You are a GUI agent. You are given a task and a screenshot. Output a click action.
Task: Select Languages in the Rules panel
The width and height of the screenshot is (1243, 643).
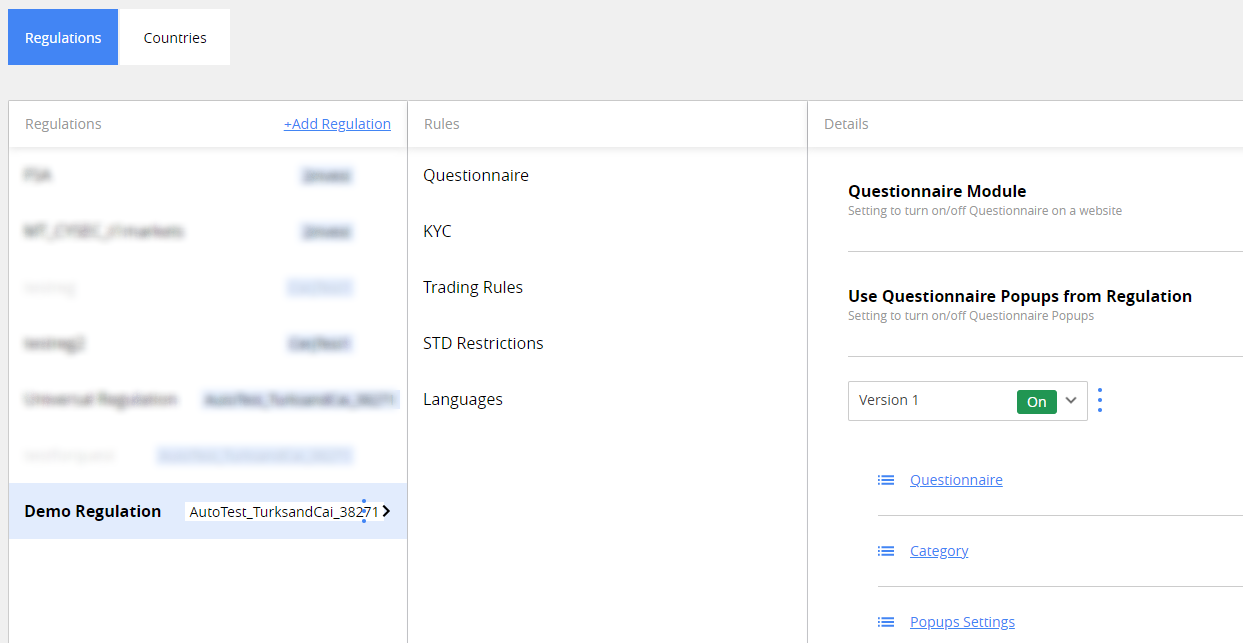pos(462,398)
